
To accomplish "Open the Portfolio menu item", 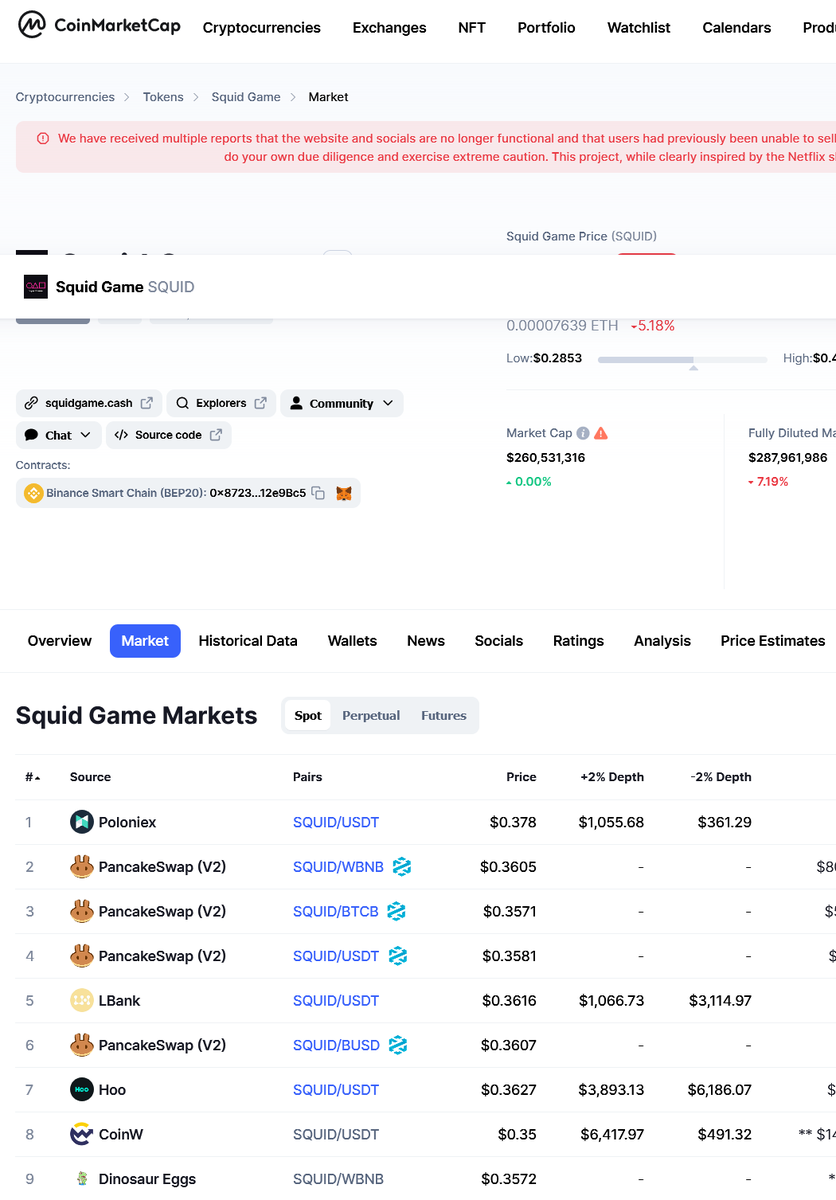I will pyautogui.click(x=546, y=27).
